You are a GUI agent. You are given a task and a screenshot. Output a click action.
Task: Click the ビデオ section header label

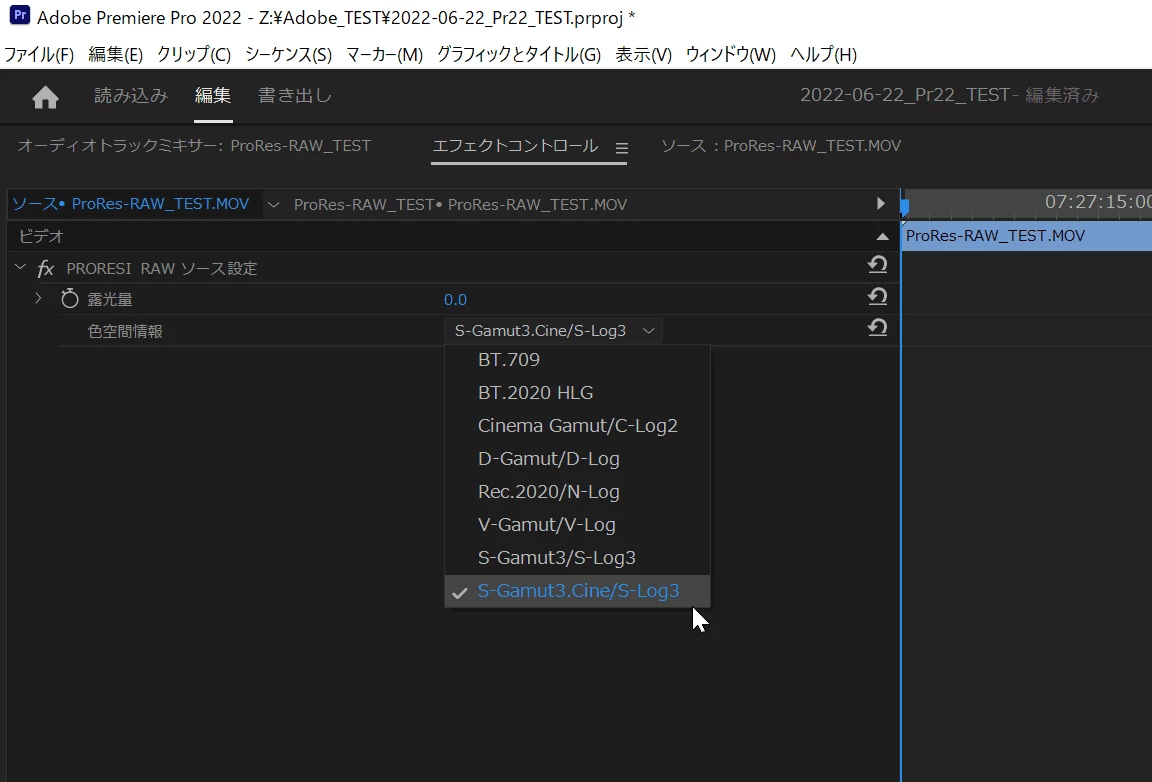click(41, 236)
